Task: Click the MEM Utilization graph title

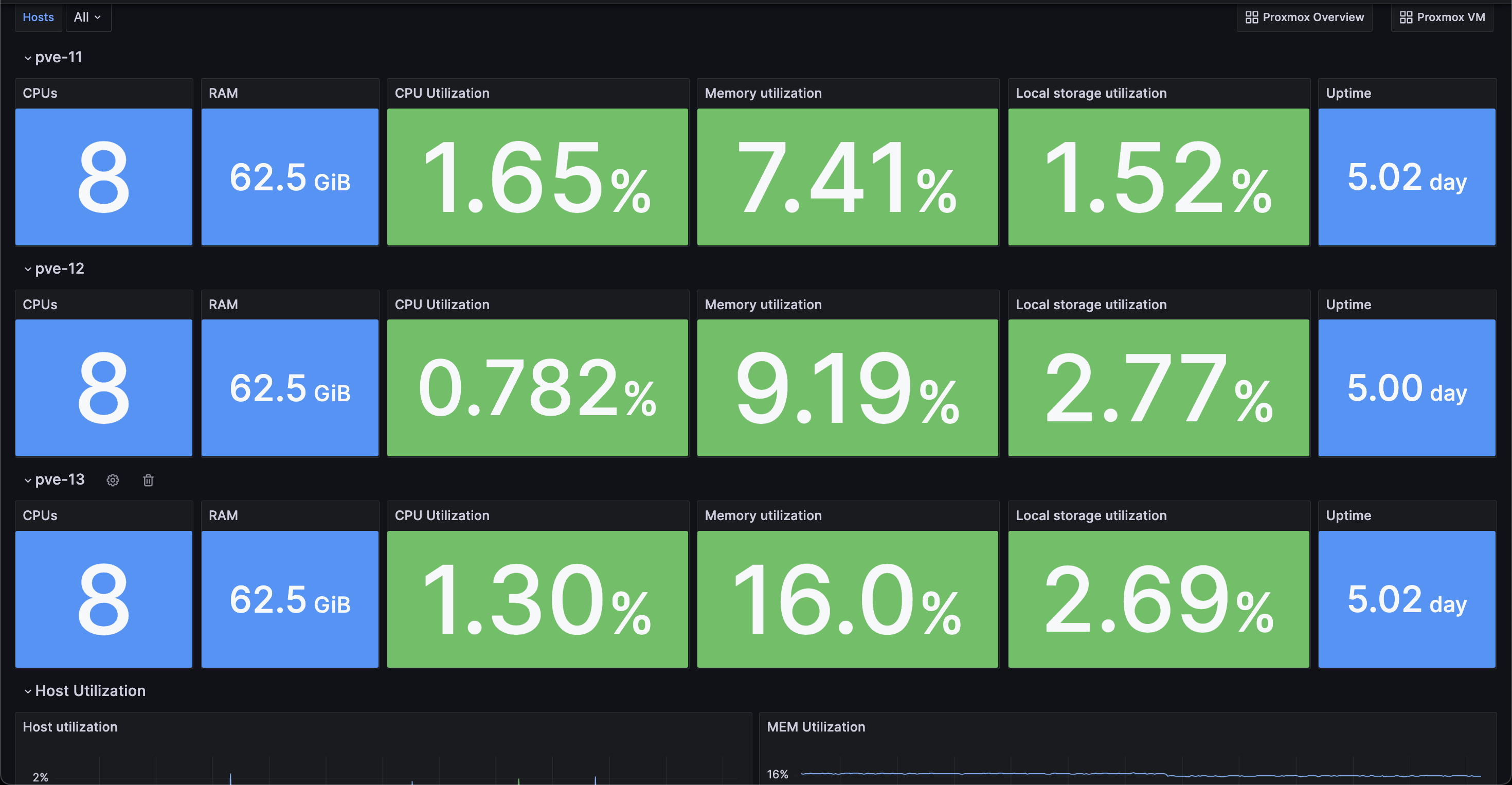Action: [x=815, y=726]
